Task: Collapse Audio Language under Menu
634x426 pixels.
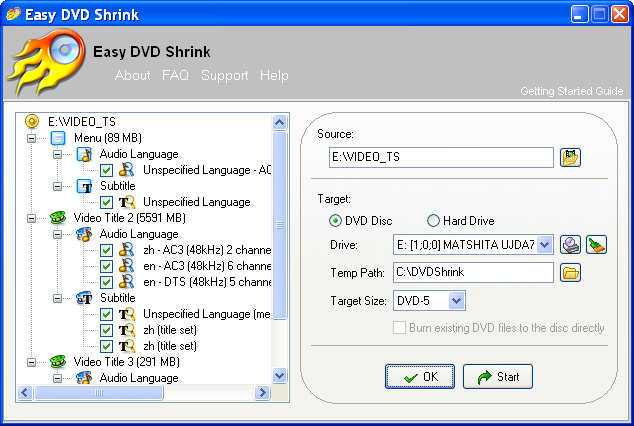Action: [57, 154]
